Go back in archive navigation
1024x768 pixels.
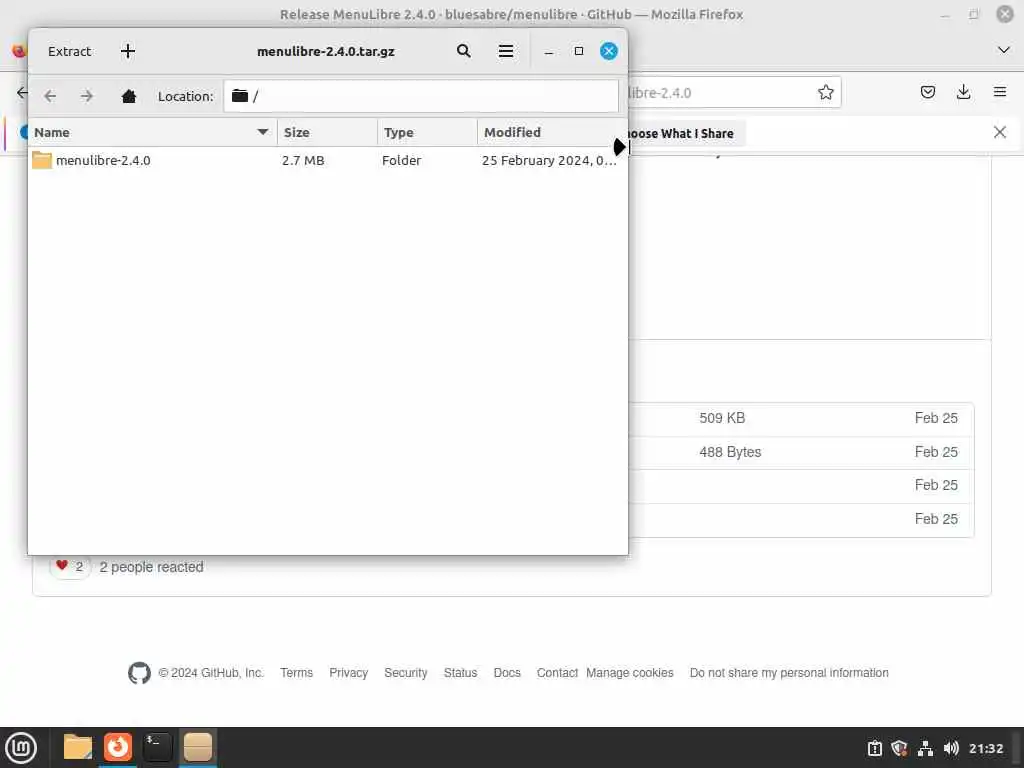click(50, 96)
